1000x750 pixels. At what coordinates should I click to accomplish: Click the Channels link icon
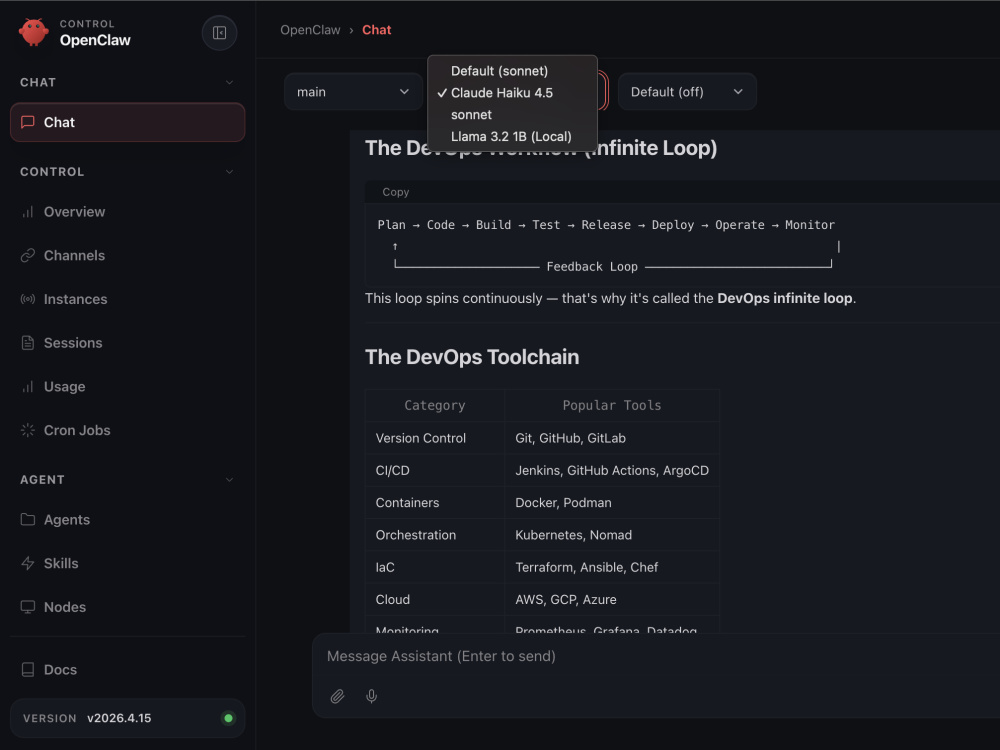pyautogui.click(x=27, y=255)
